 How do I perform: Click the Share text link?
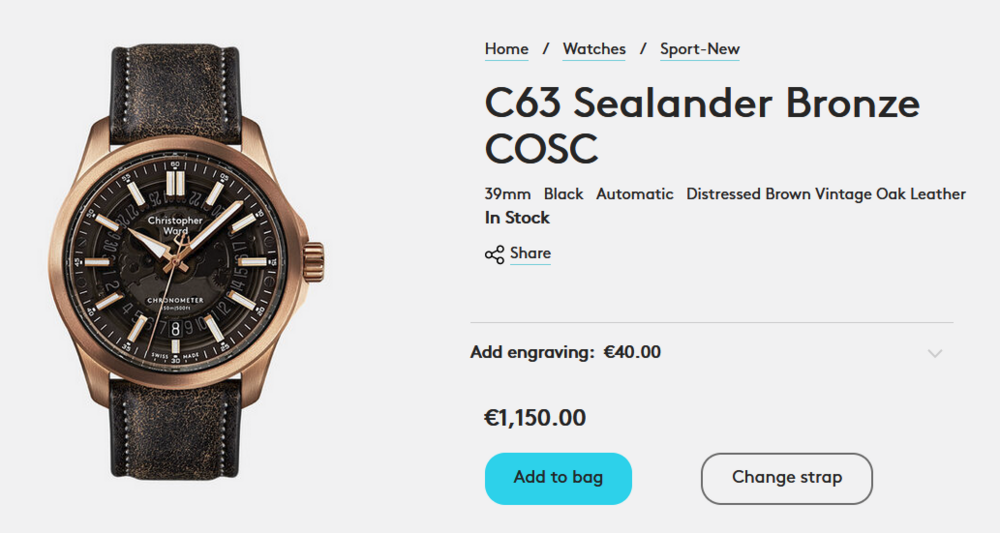click(x=530, y=253)
